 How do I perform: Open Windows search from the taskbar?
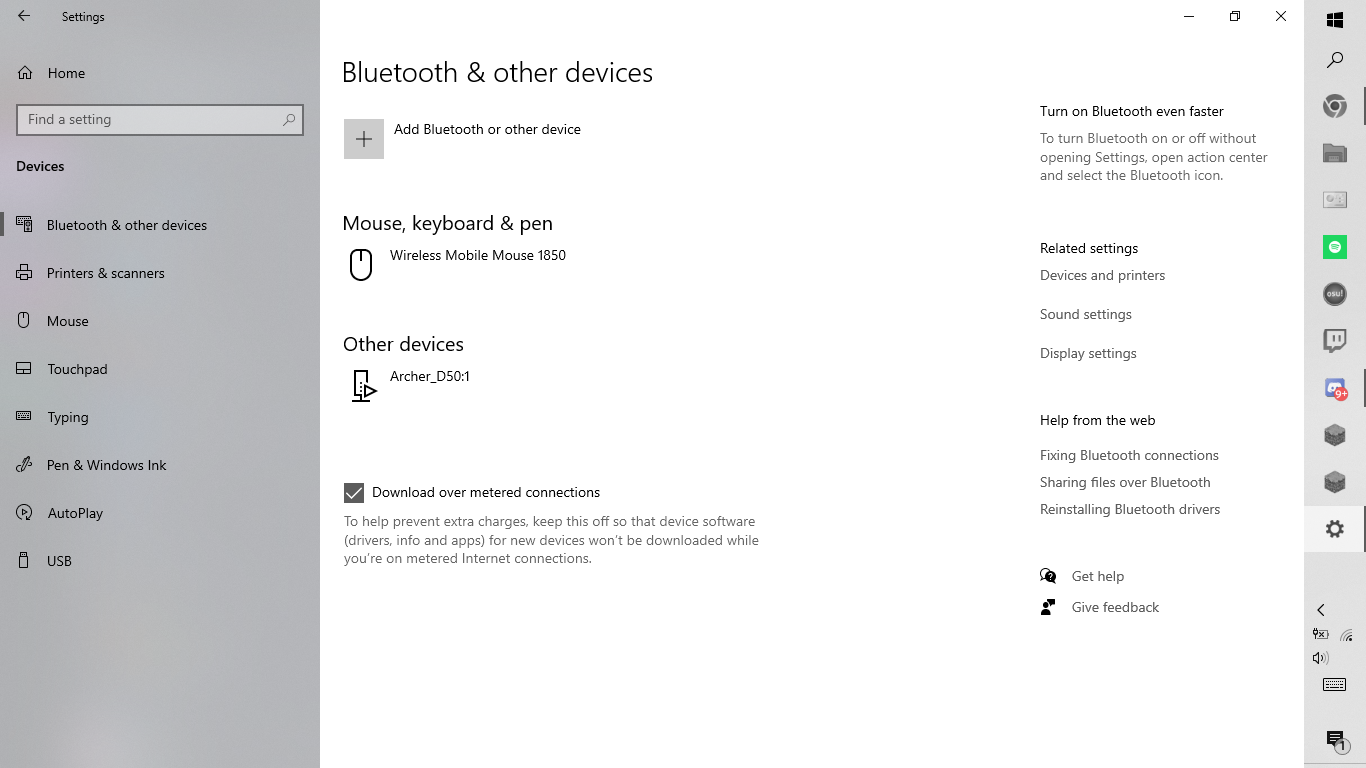point(1335,60)
